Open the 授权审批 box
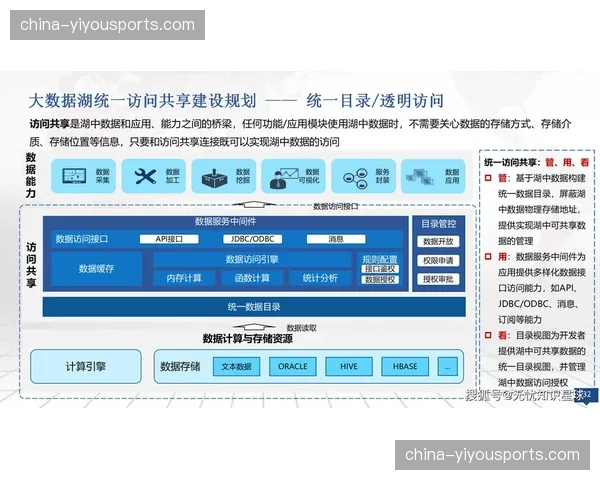Viewport: 600px width, 480px height. 438,279
